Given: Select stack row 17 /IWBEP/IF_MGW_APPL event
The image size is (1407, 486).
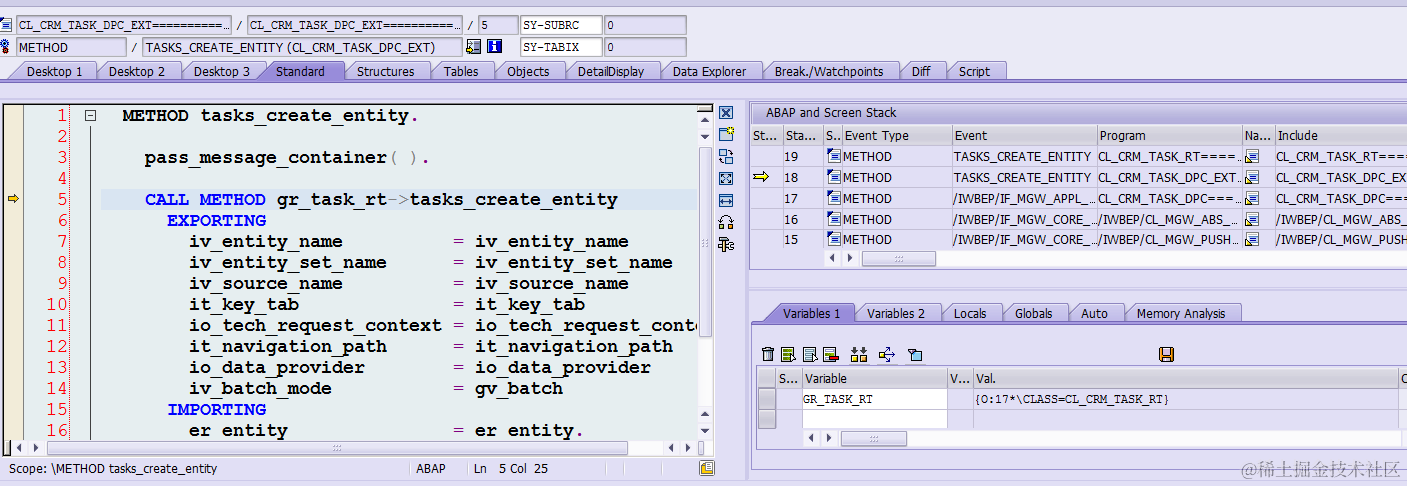Looking at the screenshot, I should tap(1023, 198).
